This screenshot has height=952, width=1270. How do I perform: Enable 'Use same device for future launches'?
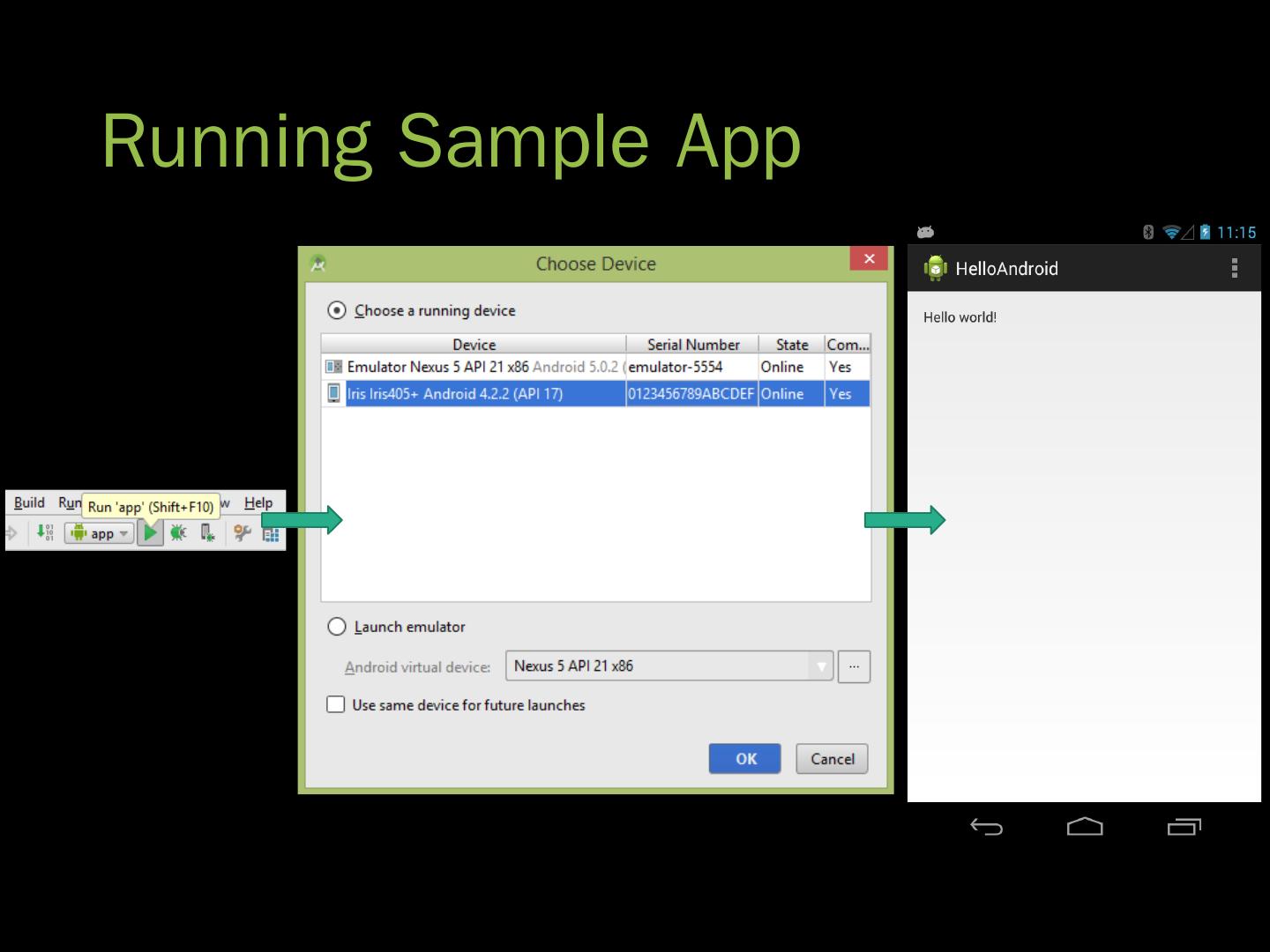336,704
